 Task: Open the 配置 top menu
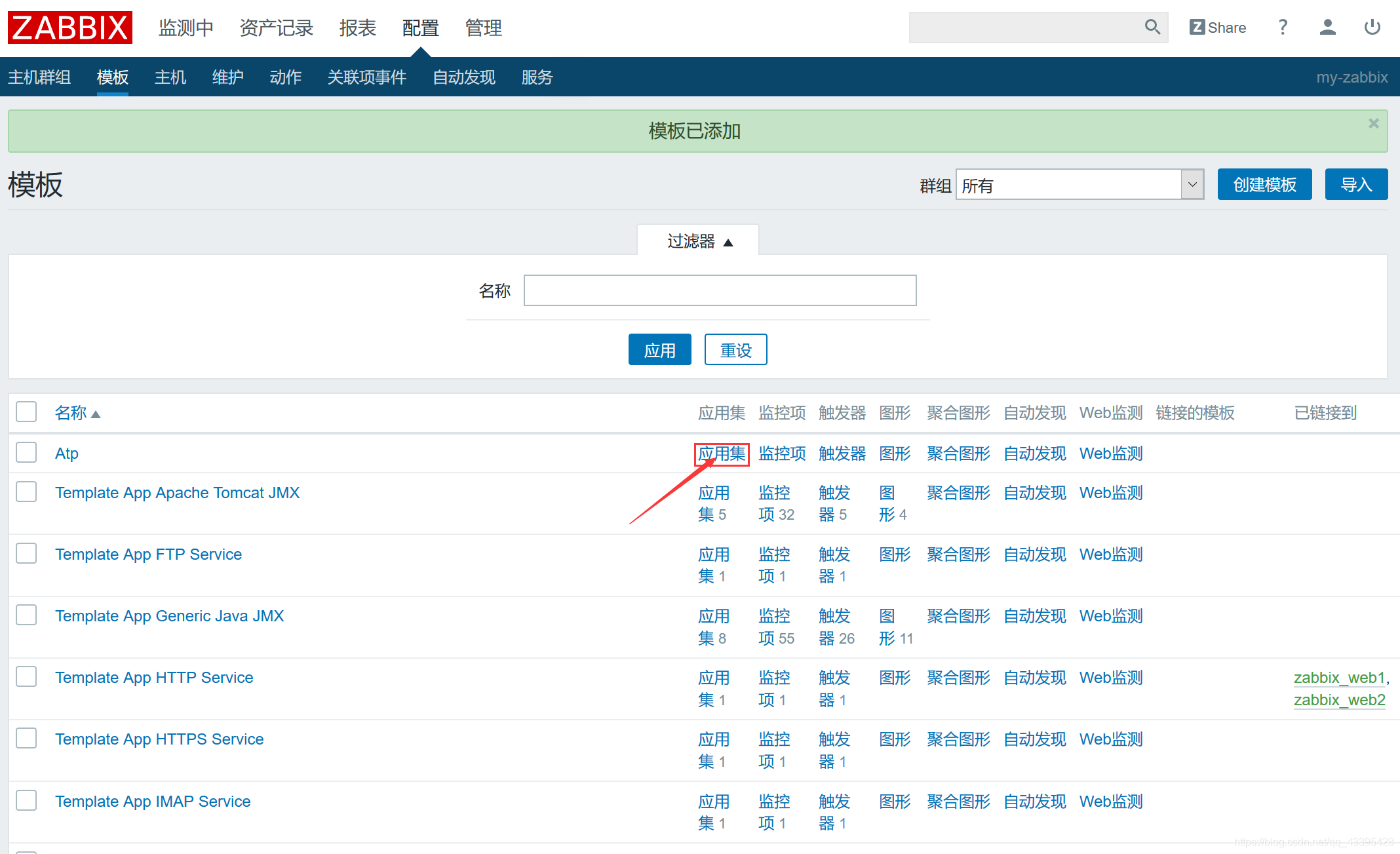point(421,28)
